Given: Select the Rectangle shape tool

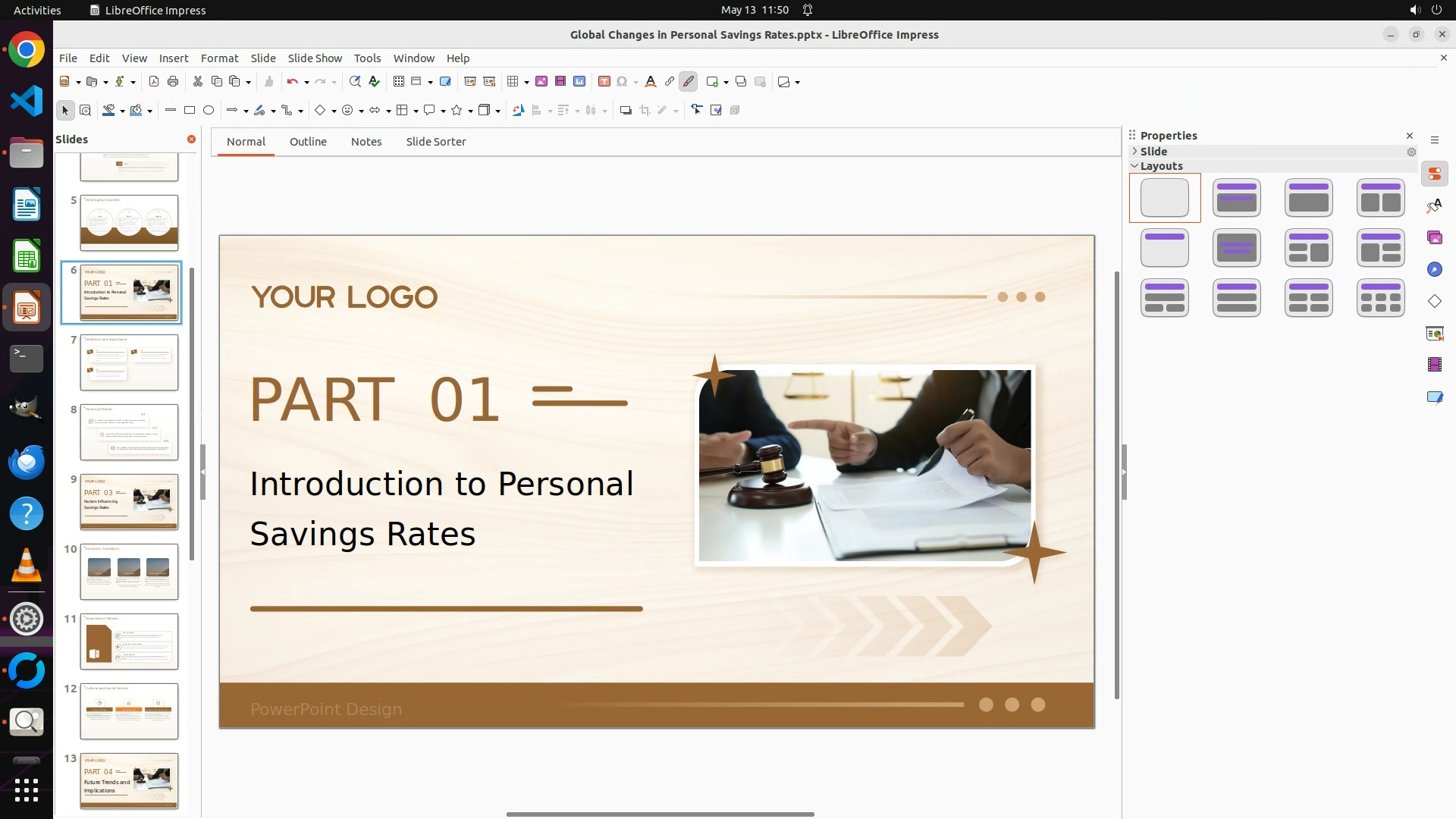Looking at the screenshot, I should click(x=190, y=111).
